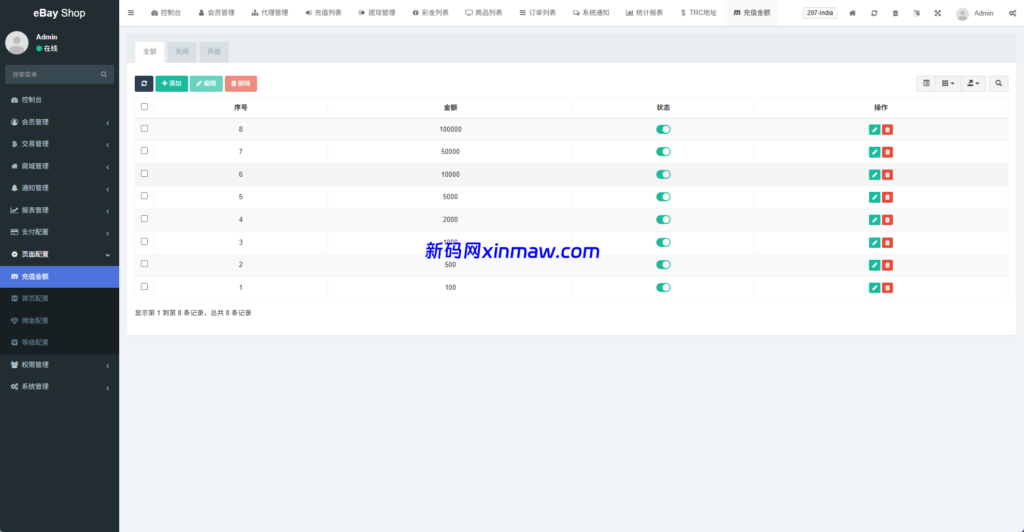Edit the row with amount 2000
This screenshot has width=1024, height=532.
pos(874,220)
